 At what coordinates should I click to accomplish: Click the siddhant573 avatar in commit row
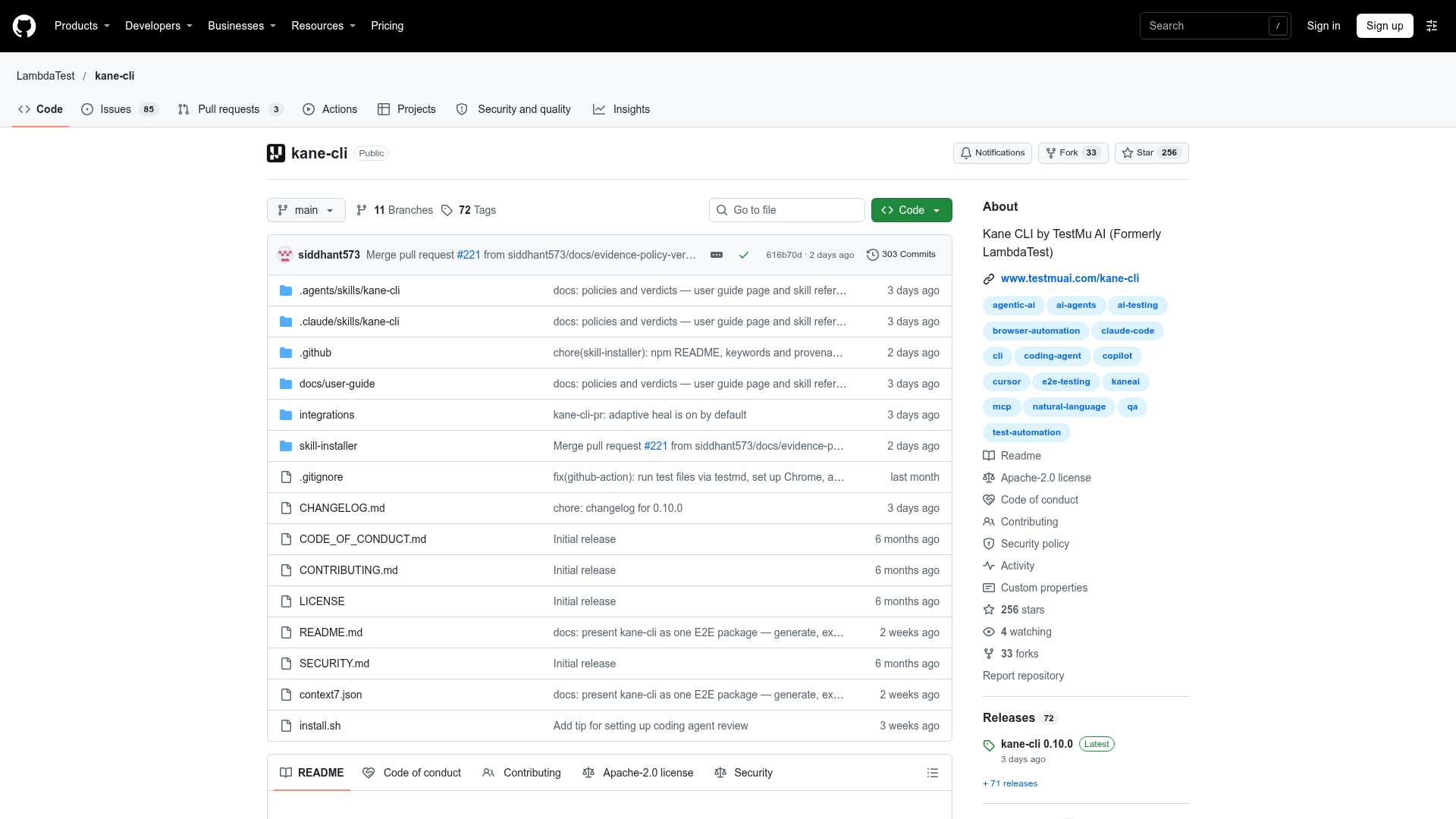(285, 255)
